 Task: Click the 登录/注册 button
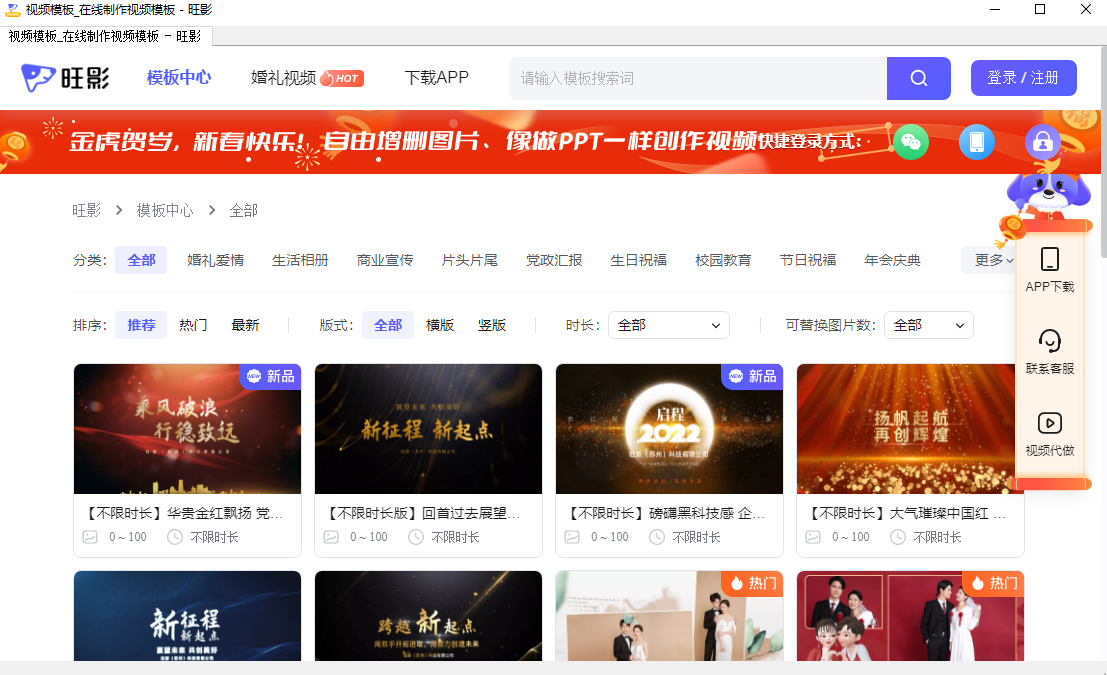point(1023,77)
